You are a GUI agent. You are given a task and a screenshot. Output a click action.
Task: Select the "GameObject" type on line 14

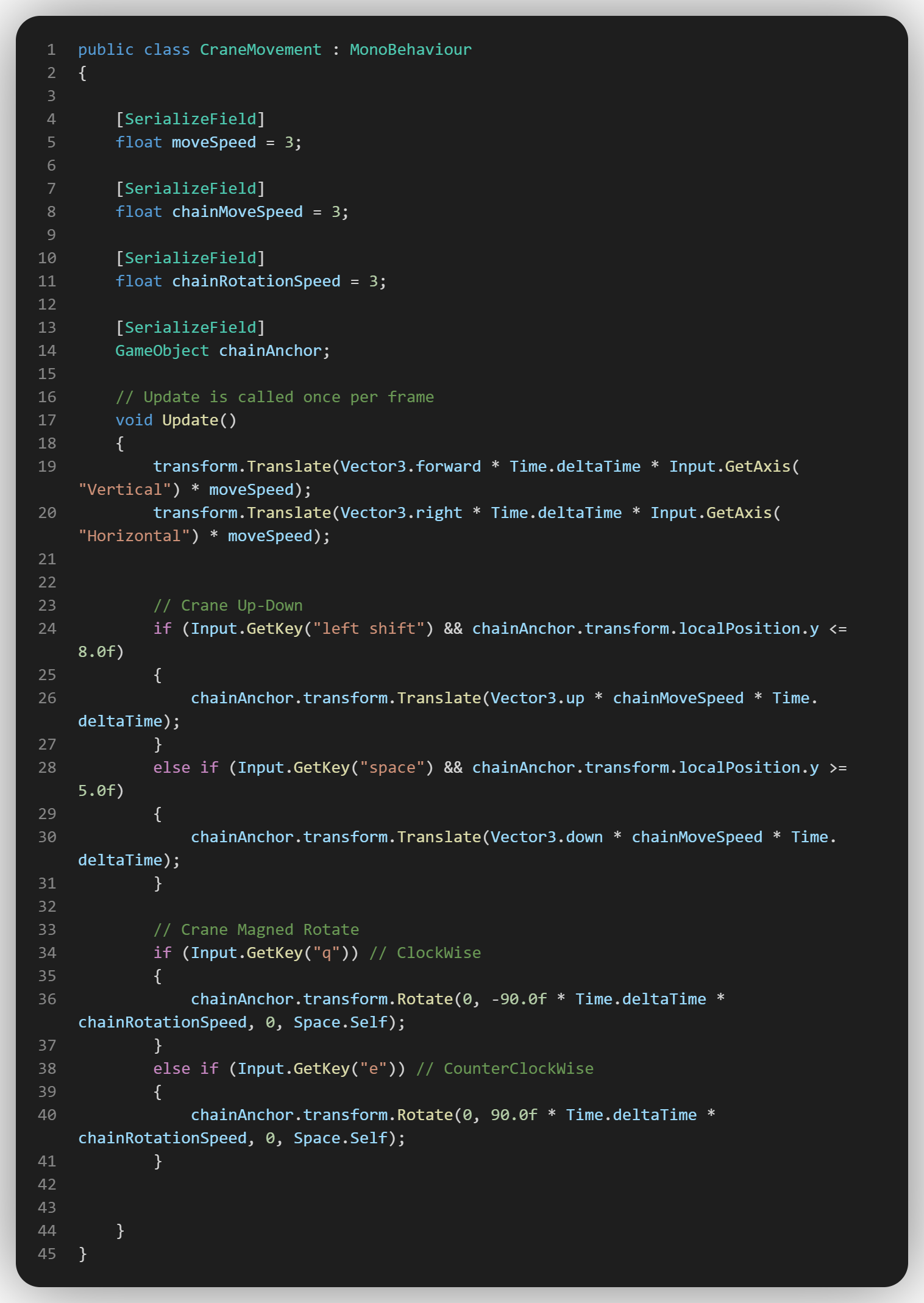[162, 350]
